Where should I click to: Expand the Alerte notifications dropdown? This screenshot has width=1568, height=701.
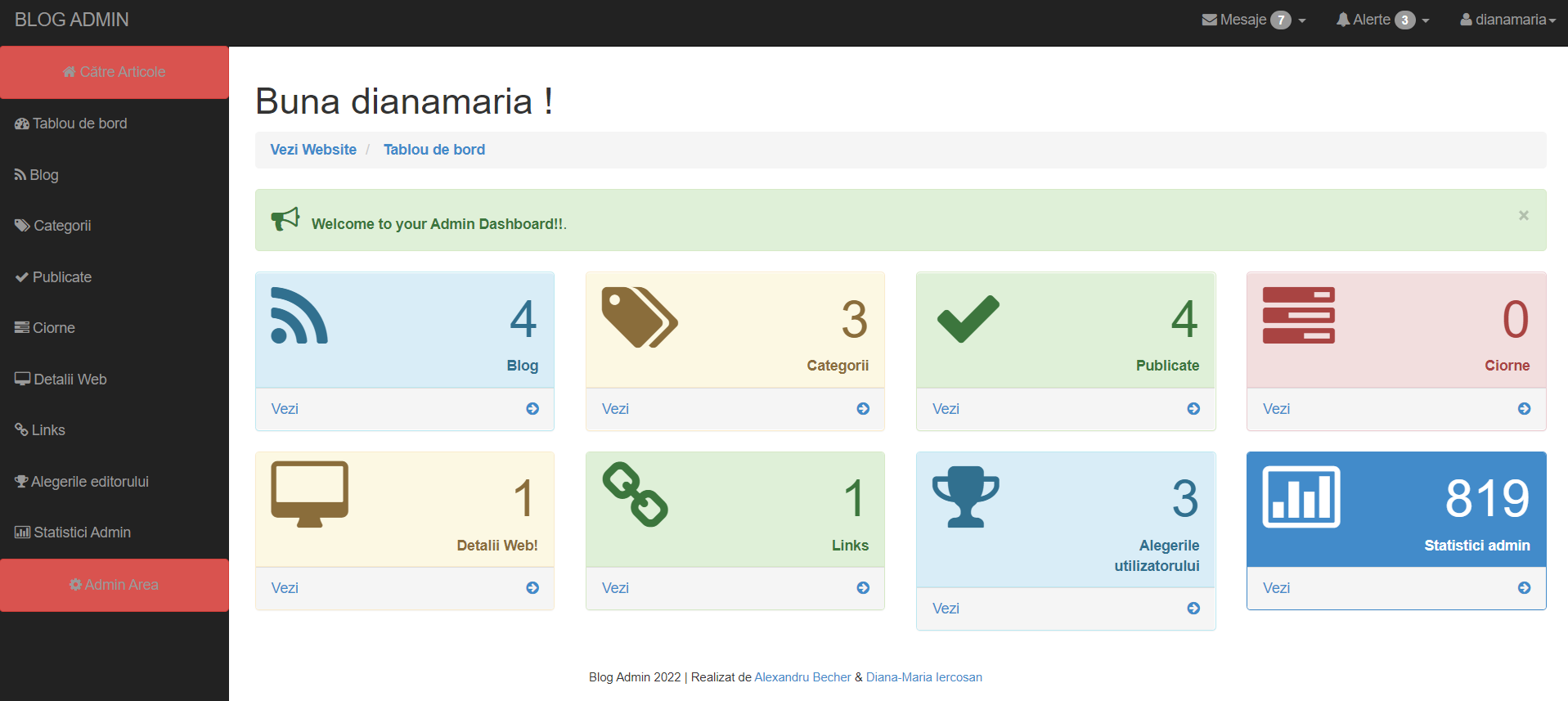pos(1382,20)
